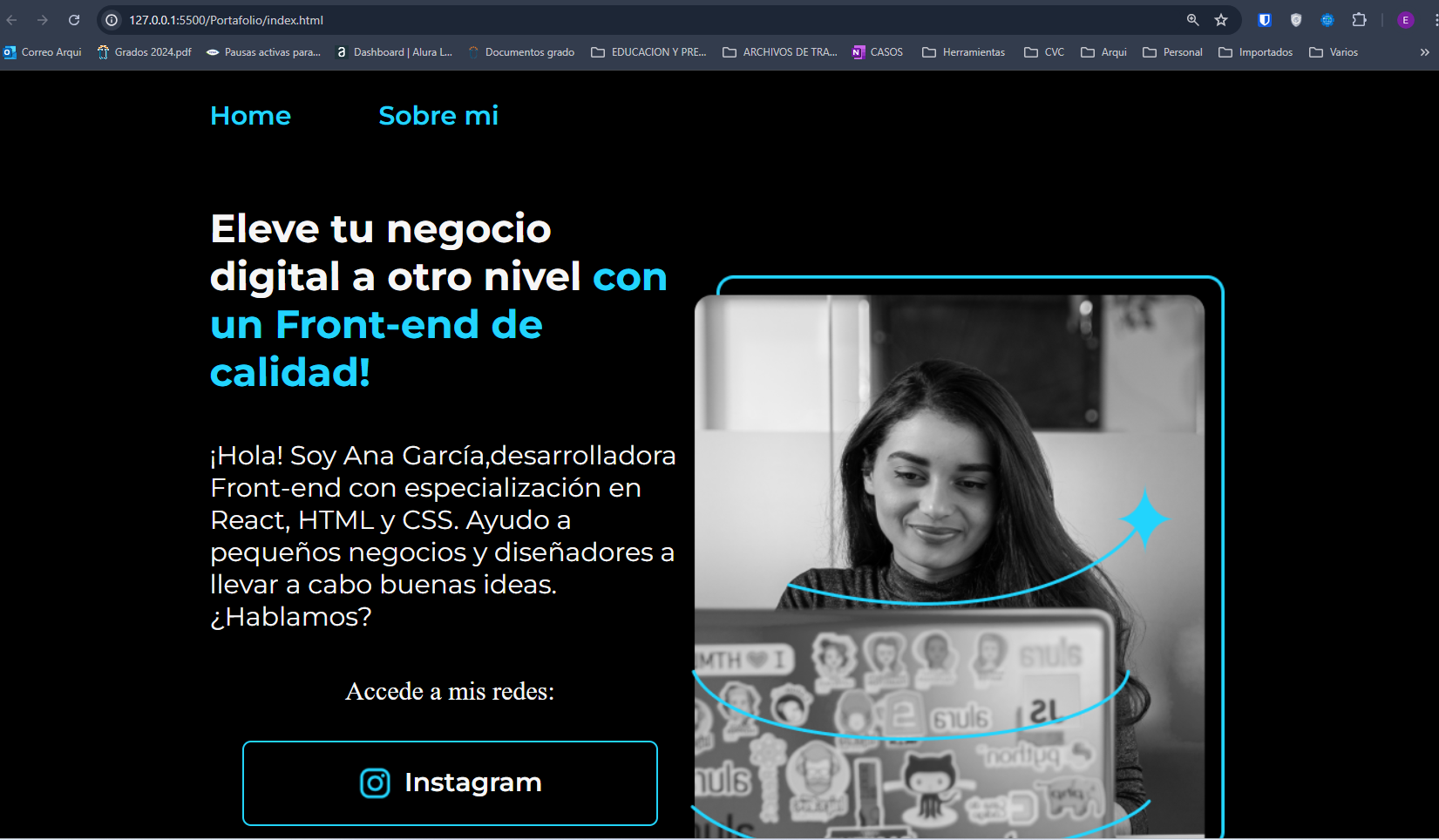The height and width of the screenshot is (840, 1439).
Task: Open Correo Arqui bookmark
Action: point(43,52)
